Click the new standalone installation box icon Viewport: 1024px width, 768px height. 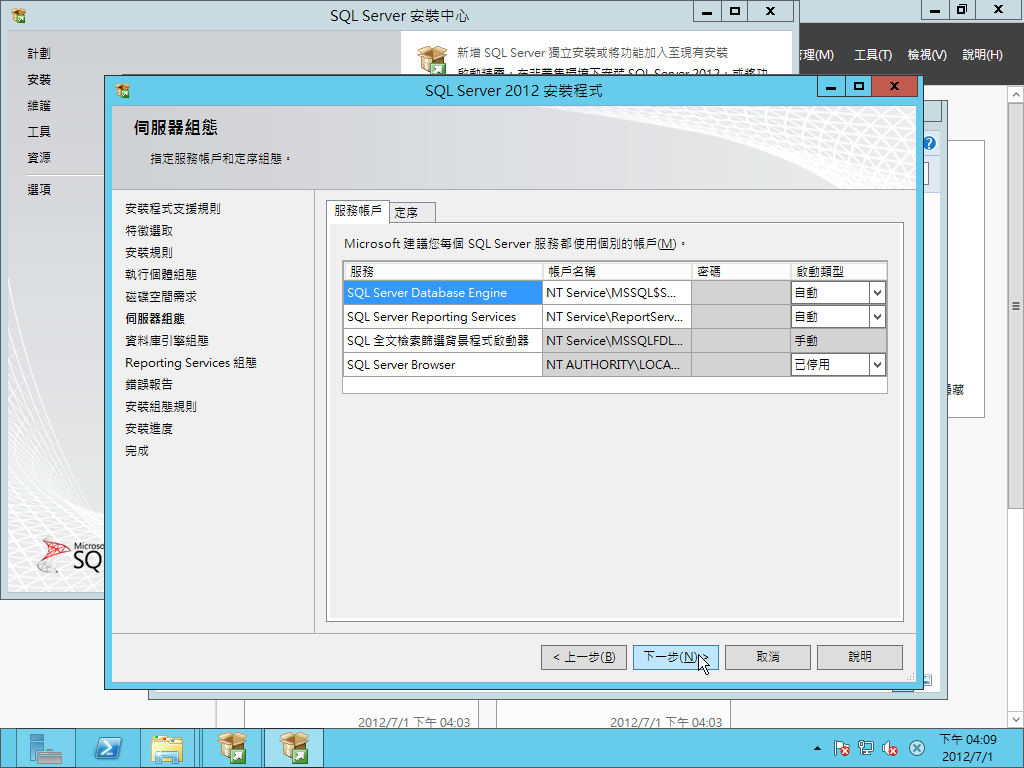coord(432,60)
